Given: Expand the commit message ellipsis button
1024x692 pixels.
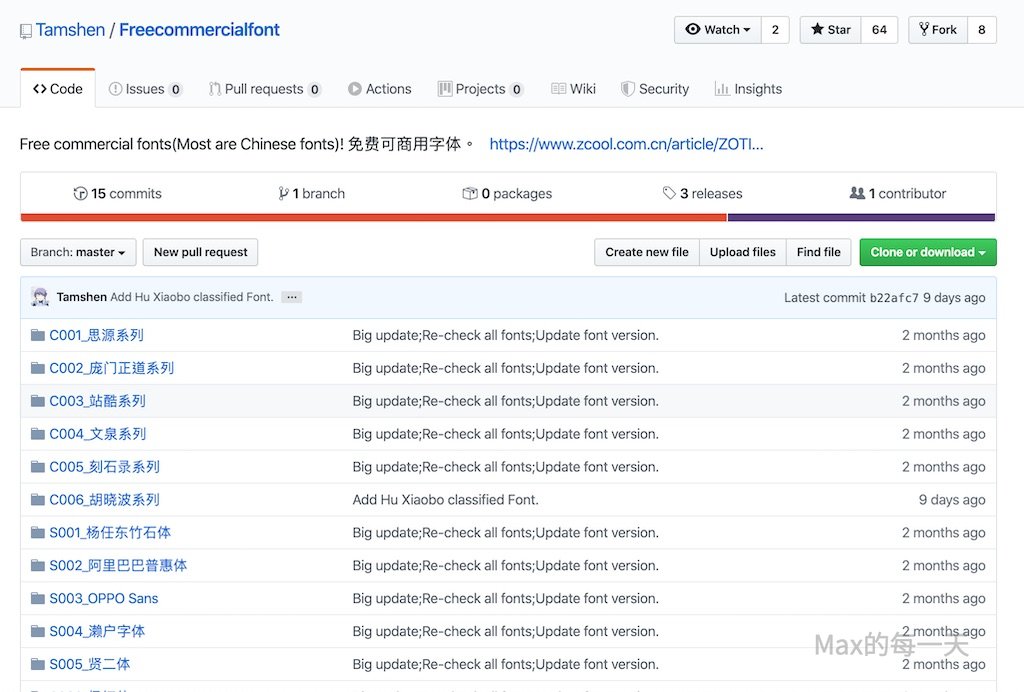Looking at the screenshot, I should pos(291,297).
